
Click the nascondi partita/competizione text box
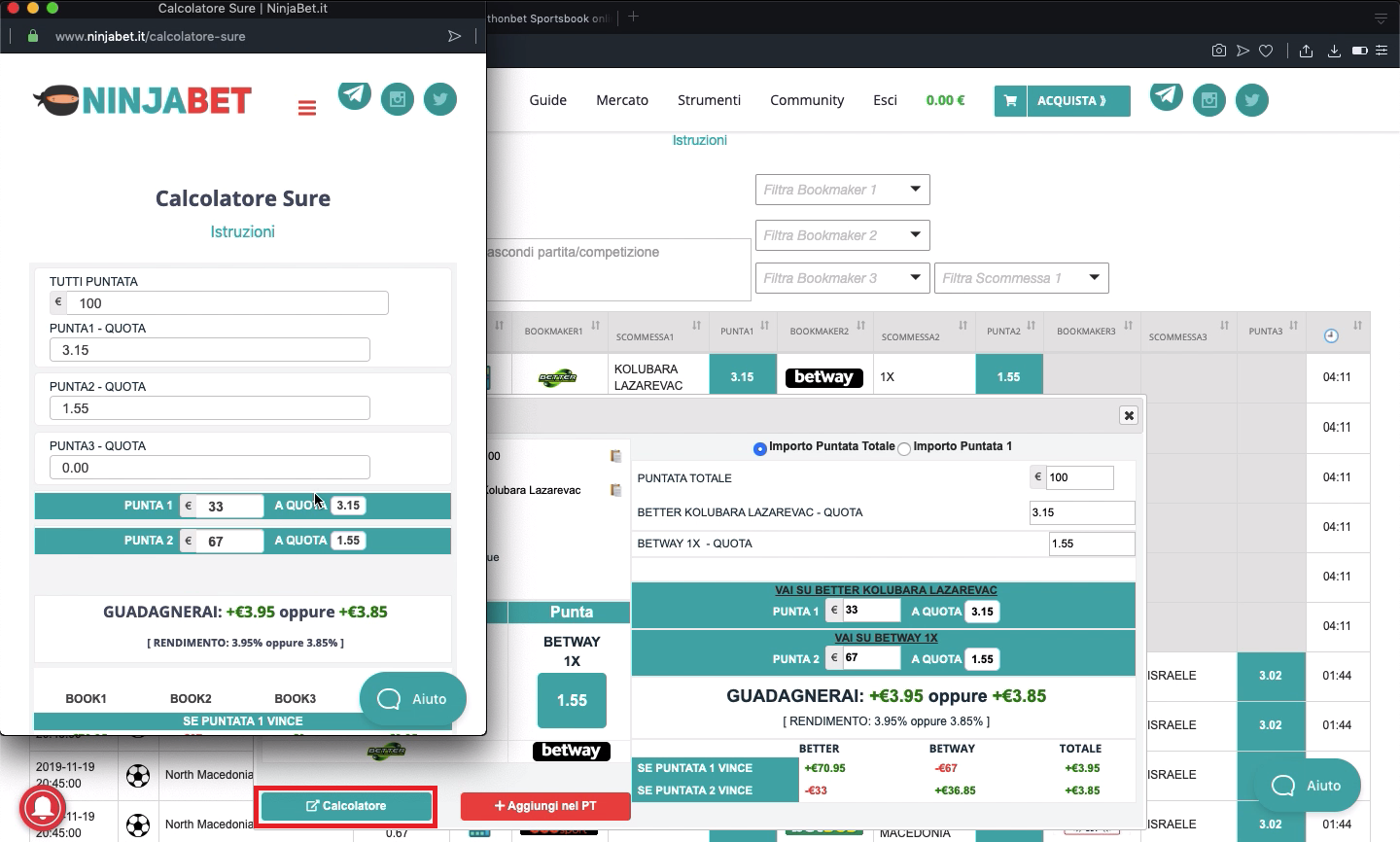[618, 269]
